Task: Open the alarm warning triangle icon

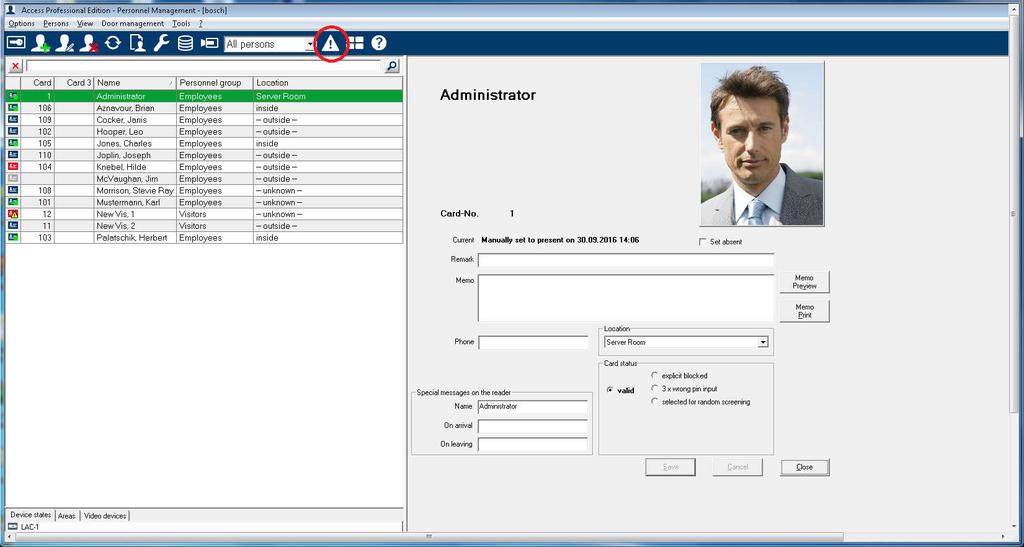Action: click(x=330, y=44)
